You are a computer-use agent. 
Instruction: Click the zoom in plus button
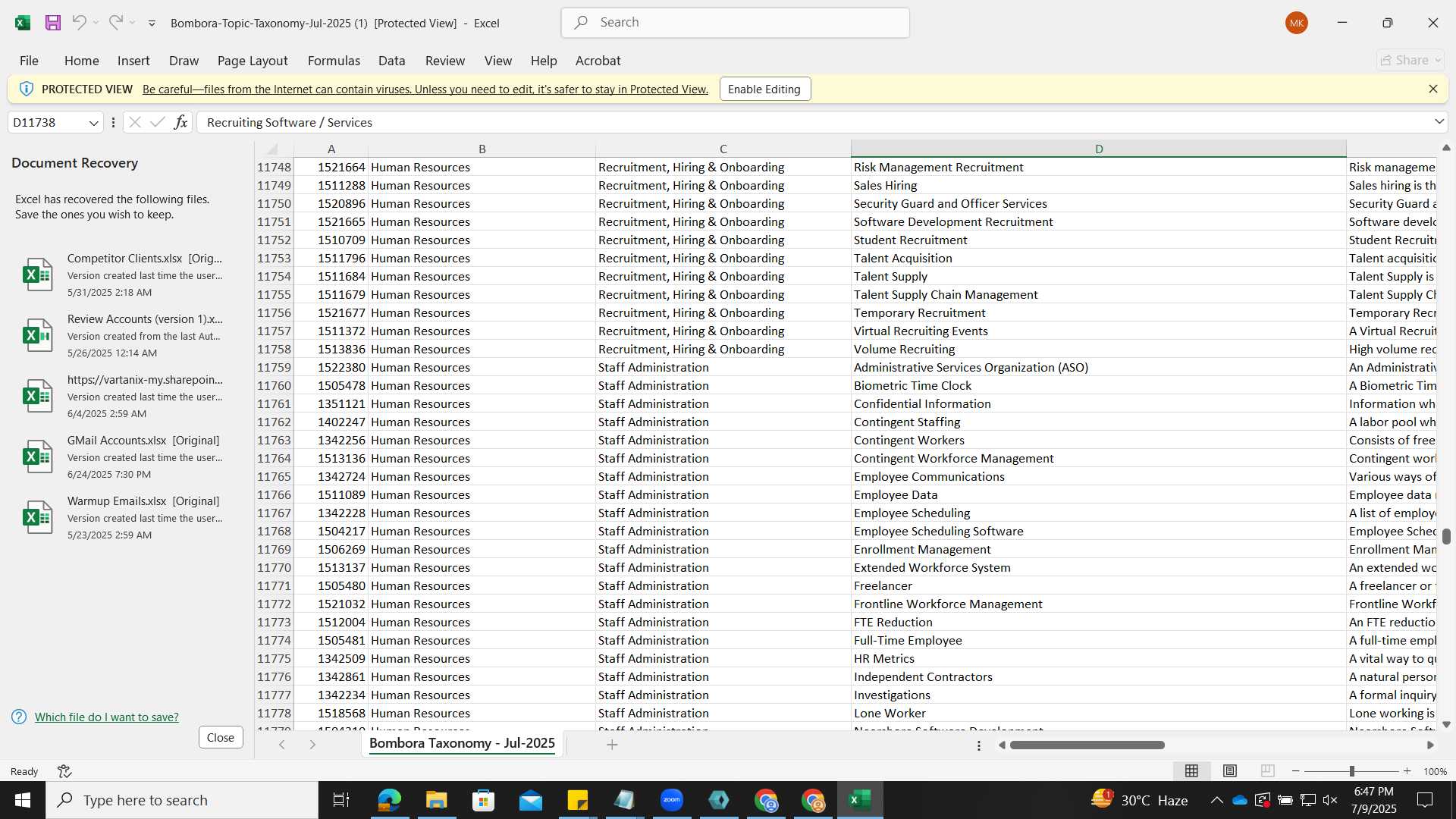[x=1407, y=771]
